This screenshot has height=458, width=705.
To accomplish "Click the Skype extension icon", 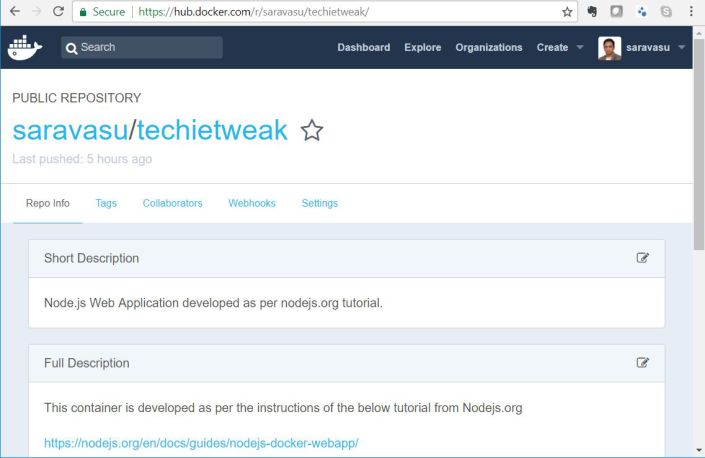I will pyautogui.click(x=666, y=12).
